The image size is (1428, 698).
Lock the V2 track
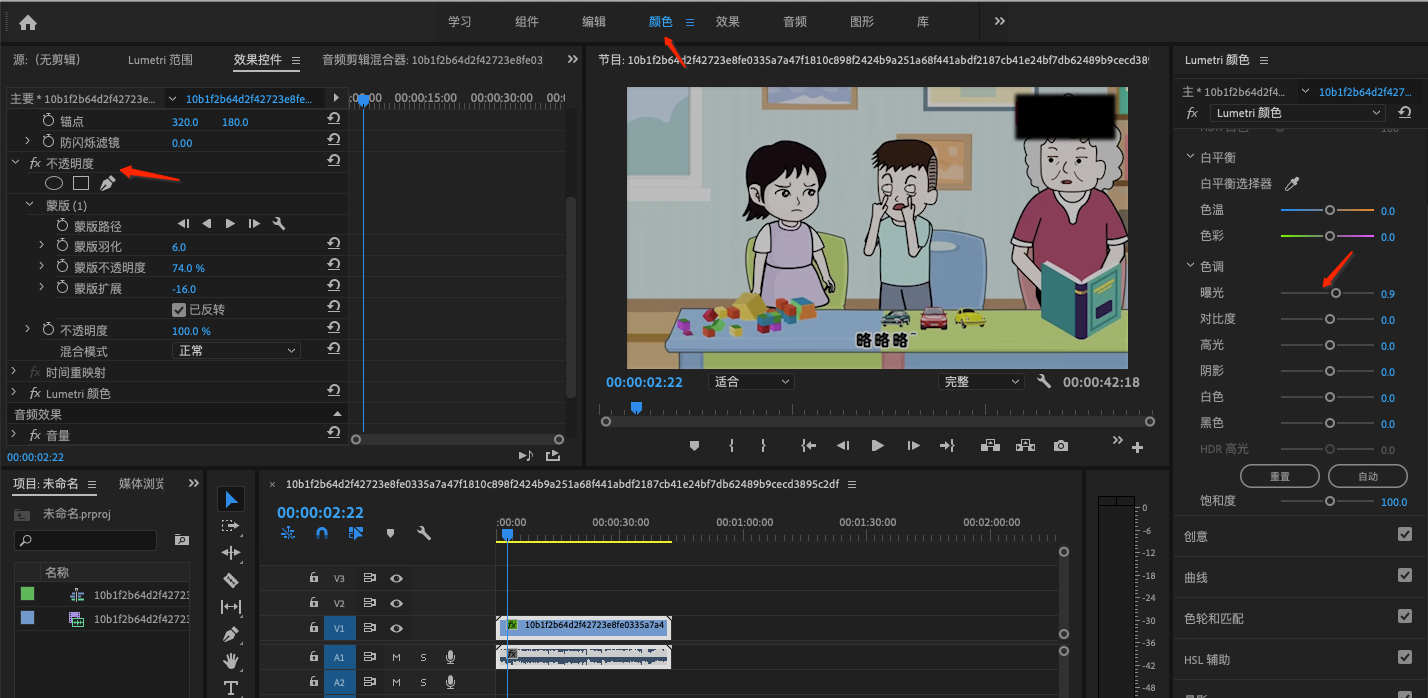pos(313,603)
